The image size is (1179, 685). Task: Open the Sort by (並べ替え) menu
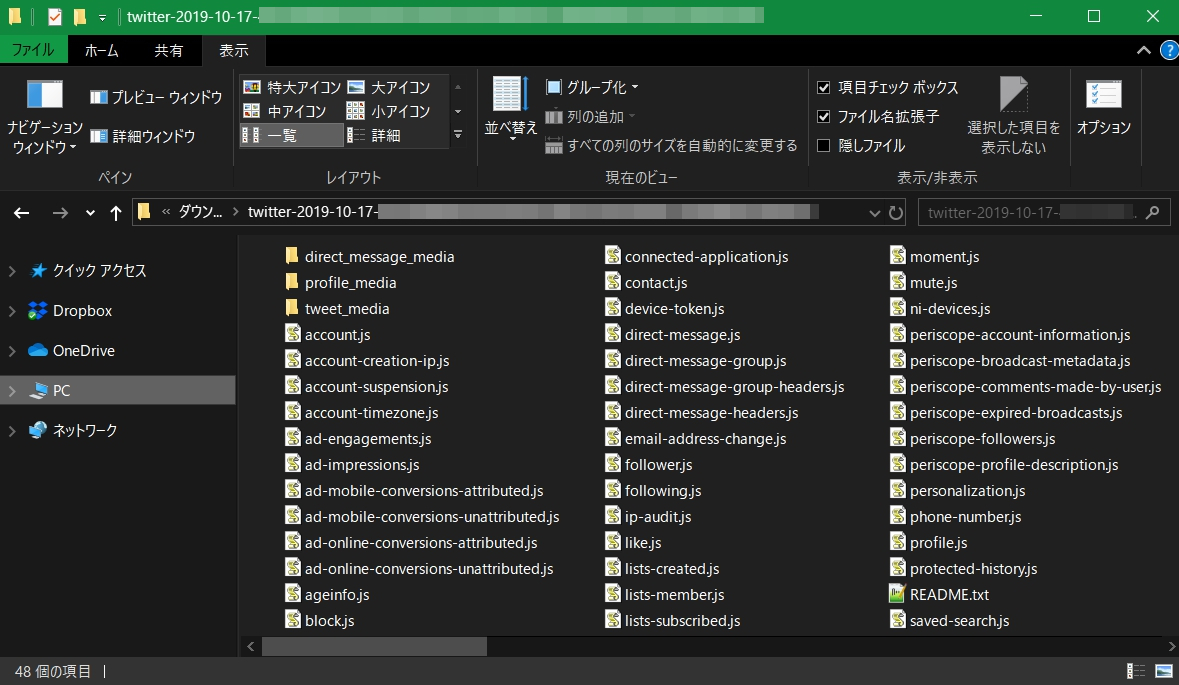511,110
